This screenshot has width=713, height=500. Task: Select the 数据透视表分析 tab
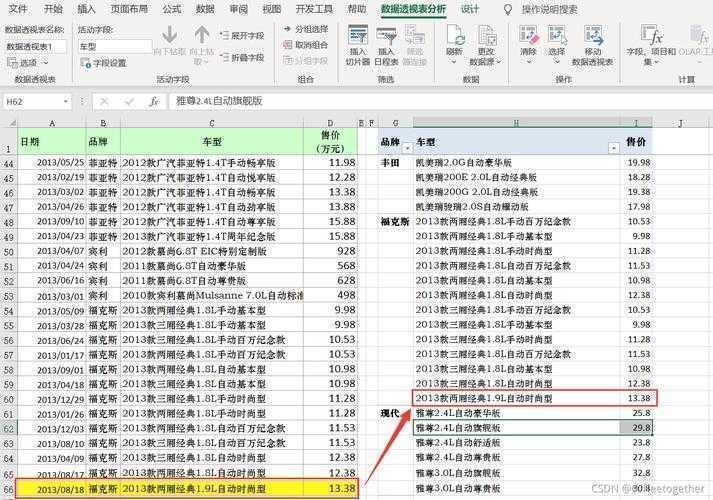pyautogui.click(x=413, y=9)
